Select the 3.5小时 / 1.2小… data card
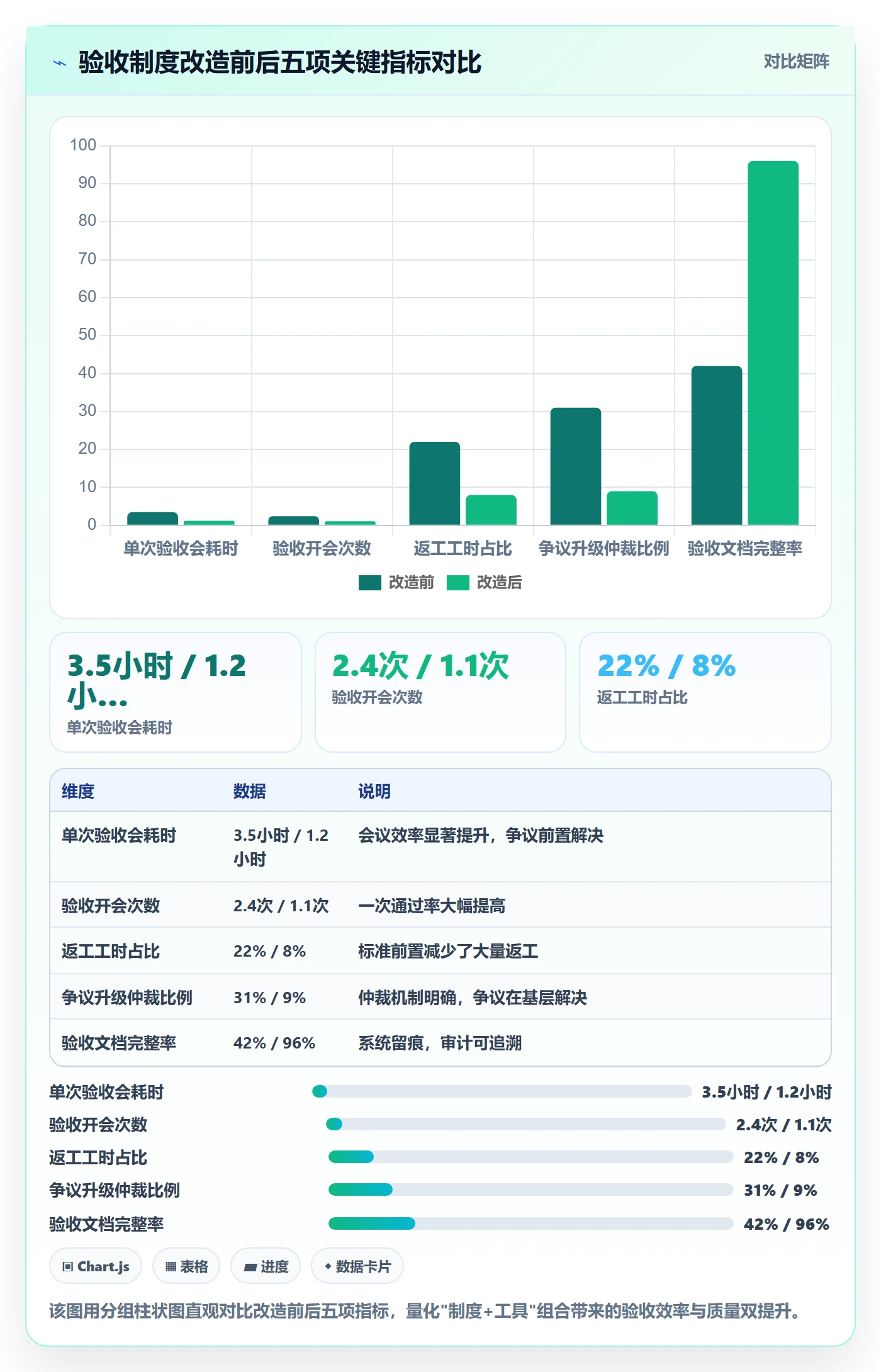The image size is (881, 1372). pos(176,692)
